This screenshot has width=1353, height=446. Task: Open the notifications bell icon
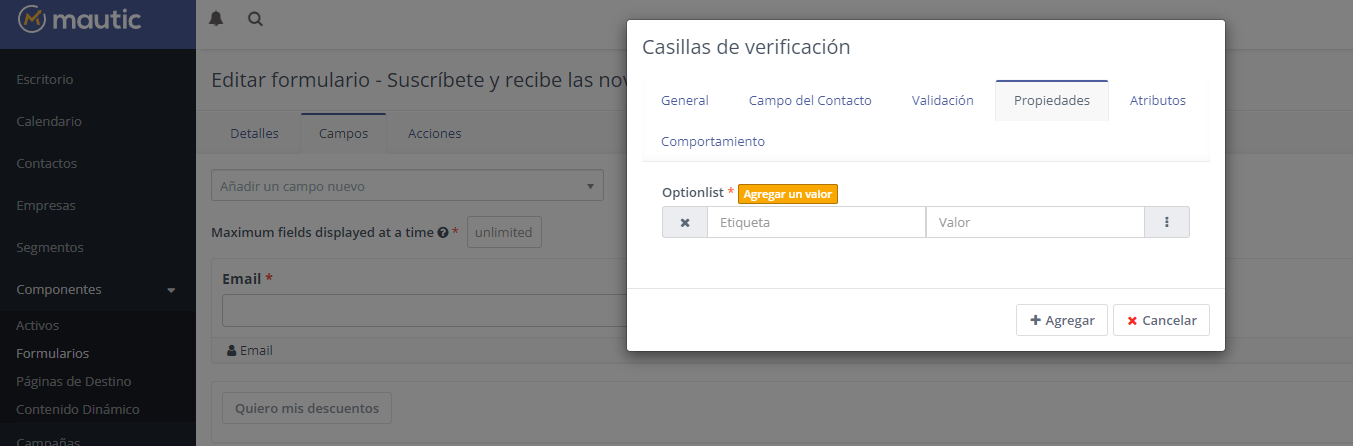coord(216,19)
